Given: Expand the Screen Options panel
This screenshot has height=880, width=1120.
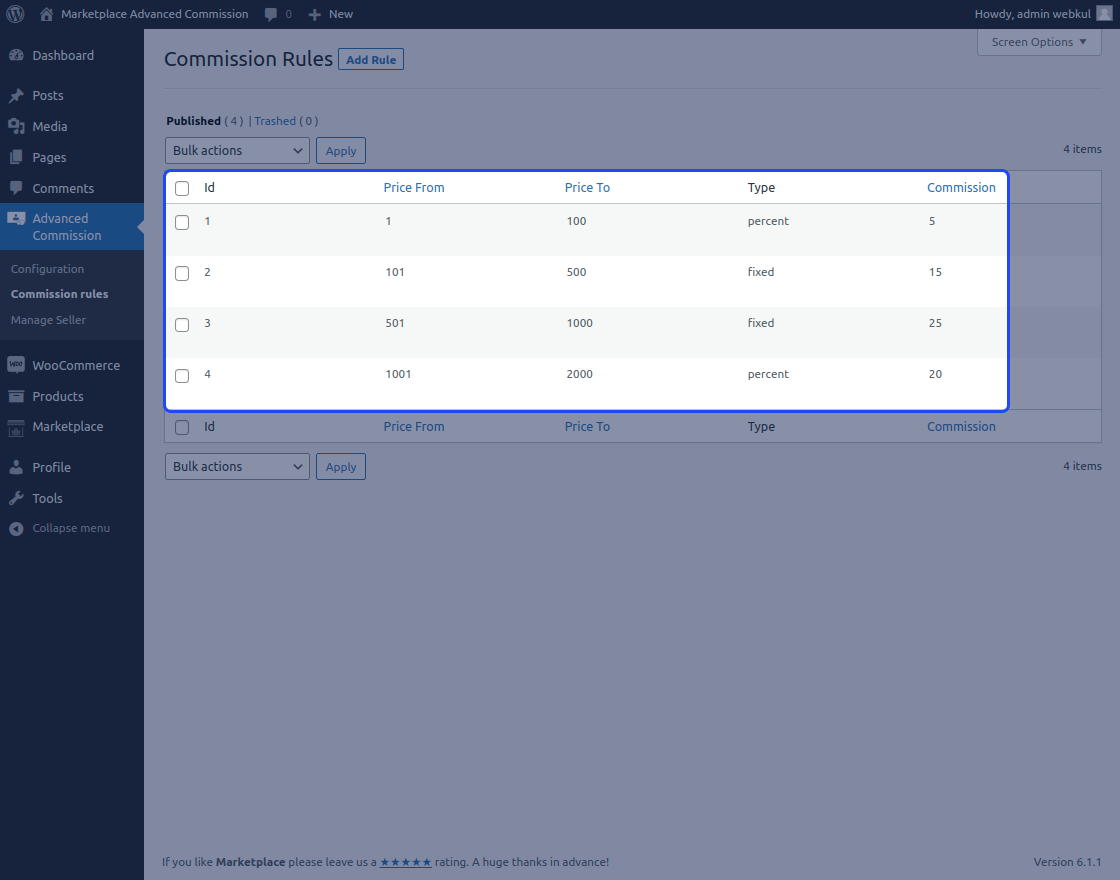Looking at the screenshot, I should 1038,42.
